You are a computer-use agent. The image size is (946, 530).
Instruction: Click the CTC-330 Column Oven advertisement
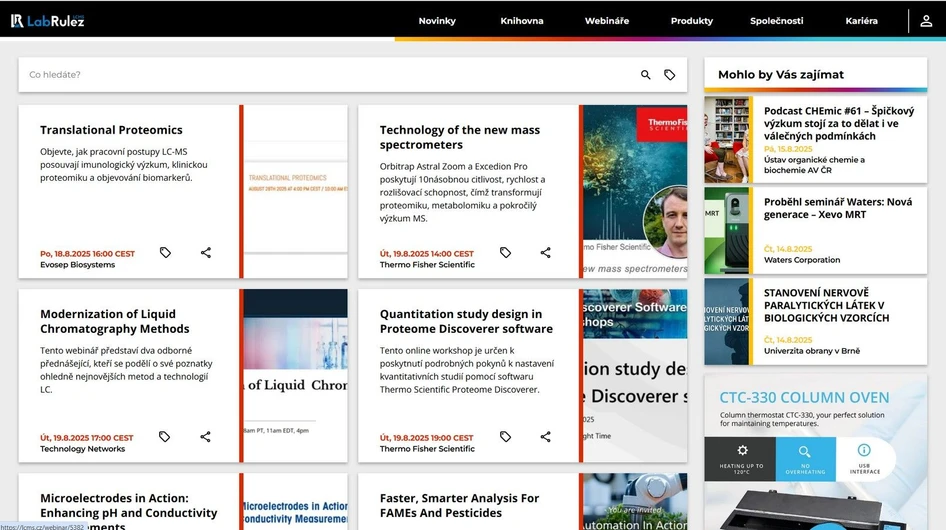tap(815, 450)
